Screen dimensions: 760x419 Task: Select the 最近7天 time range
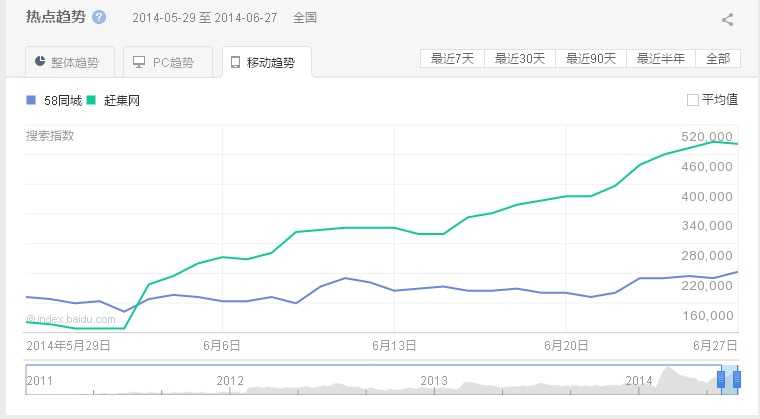coord(452,58)
